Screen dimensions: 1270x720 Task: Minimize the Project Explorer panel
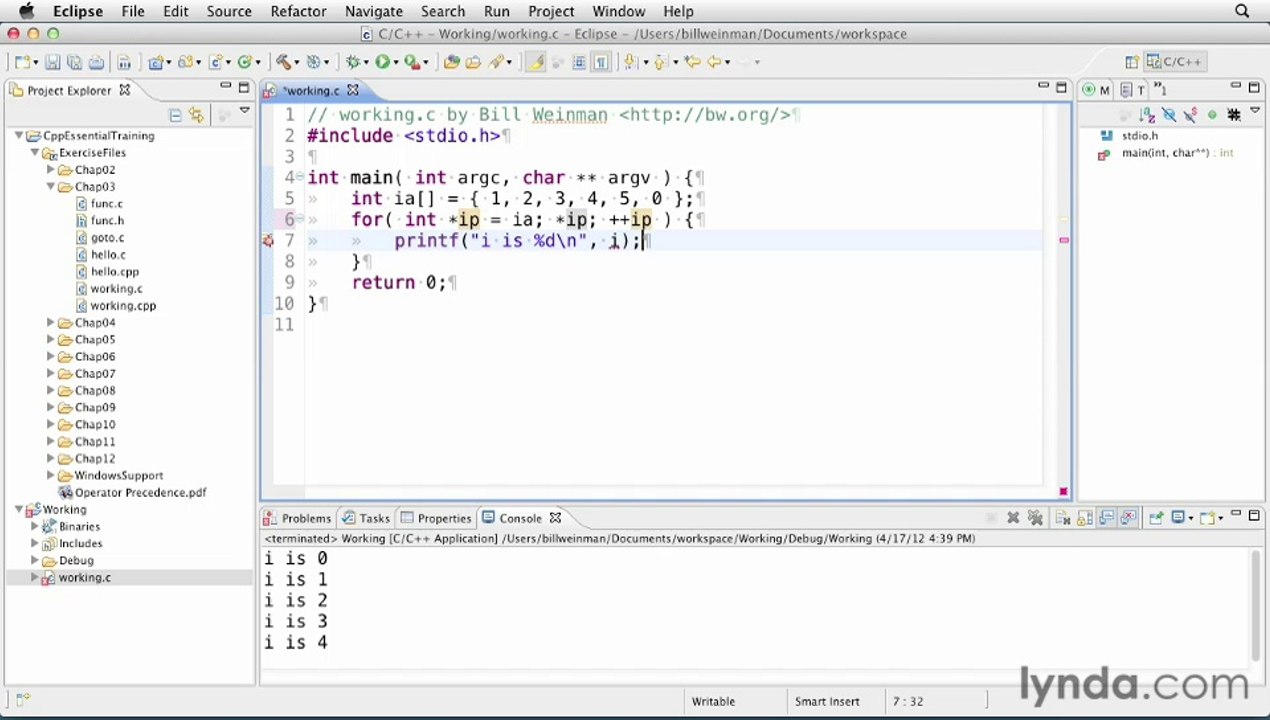226,88
